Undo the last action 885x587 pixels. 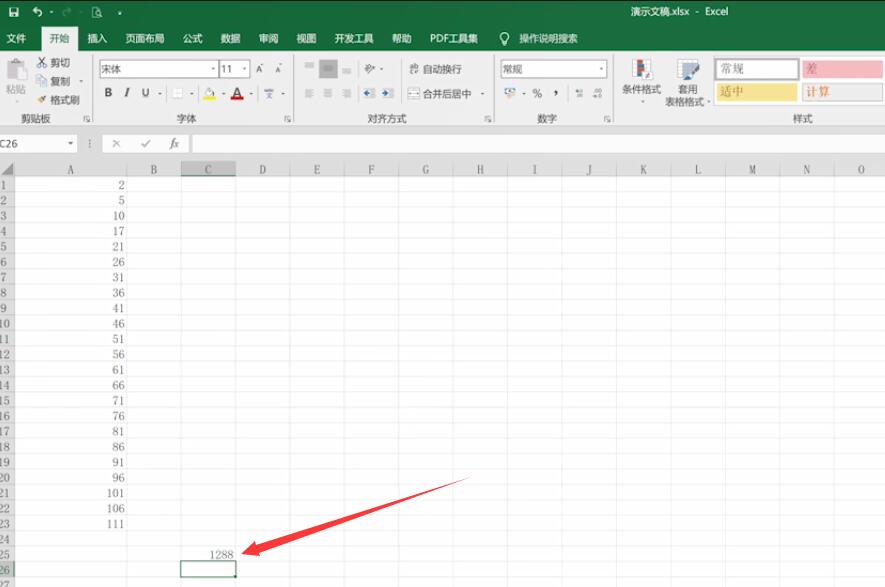pyautogui.click(x=37, y=12)
